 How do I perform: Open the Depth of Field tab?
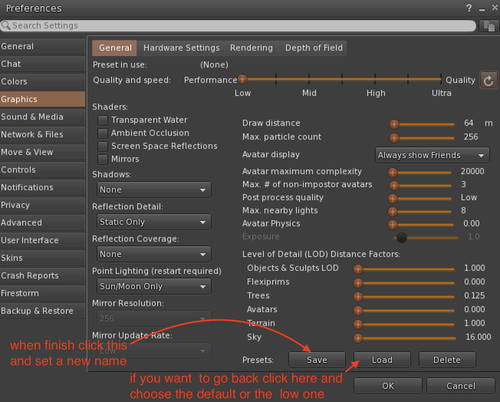[314, 48]
